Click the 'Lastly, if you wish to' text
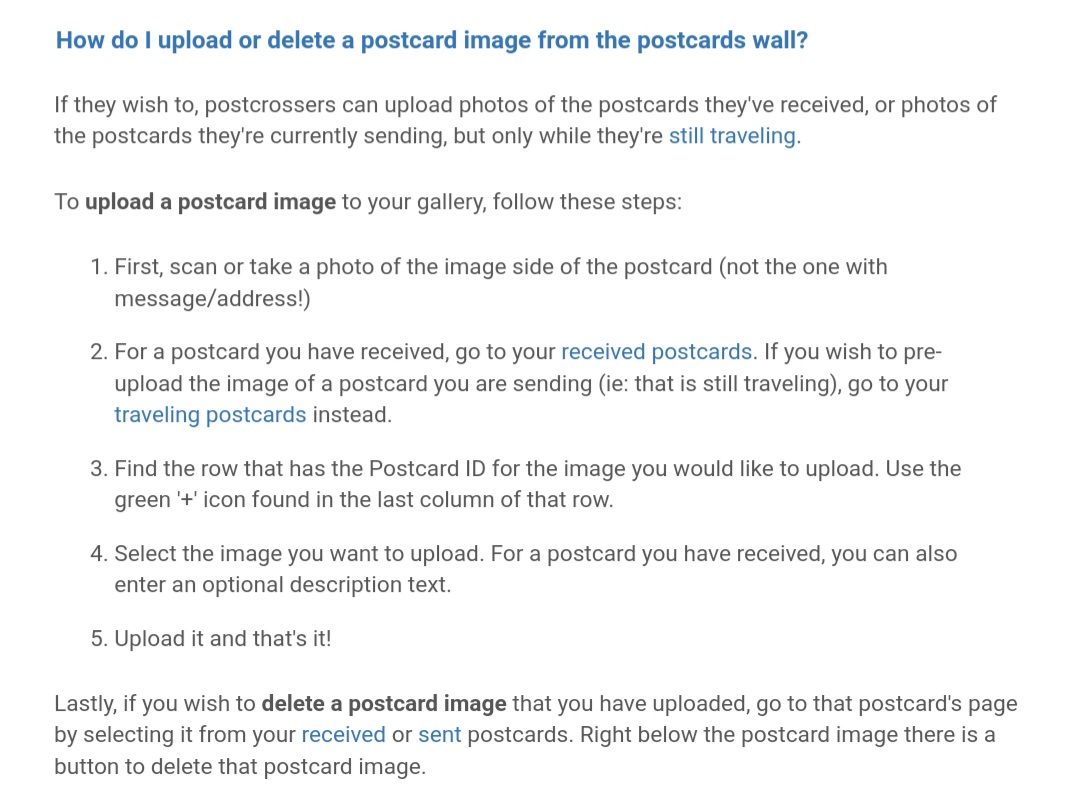 tap(155, 703)
